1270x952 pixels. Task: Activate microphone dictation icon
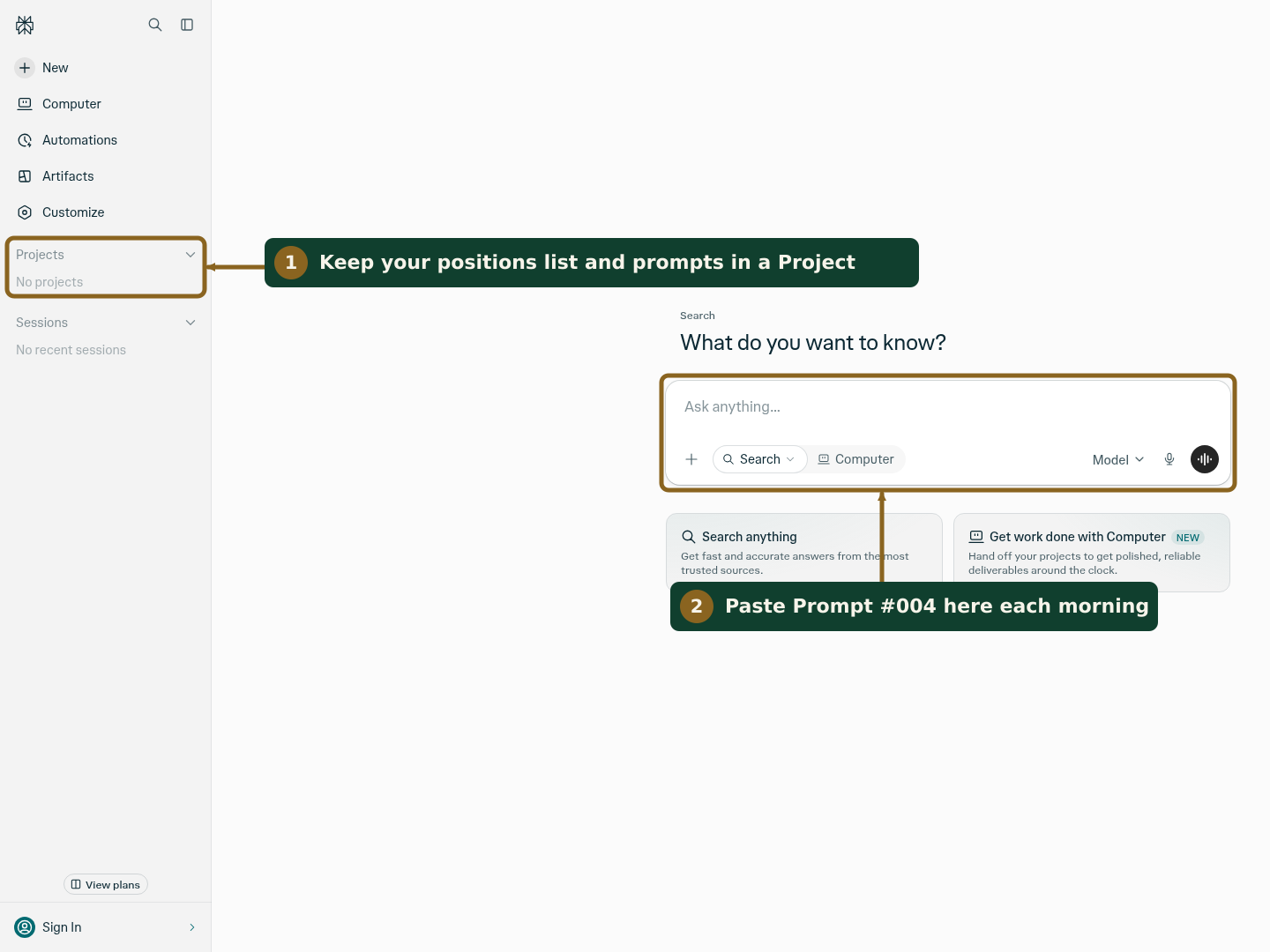pos(1169,459)
